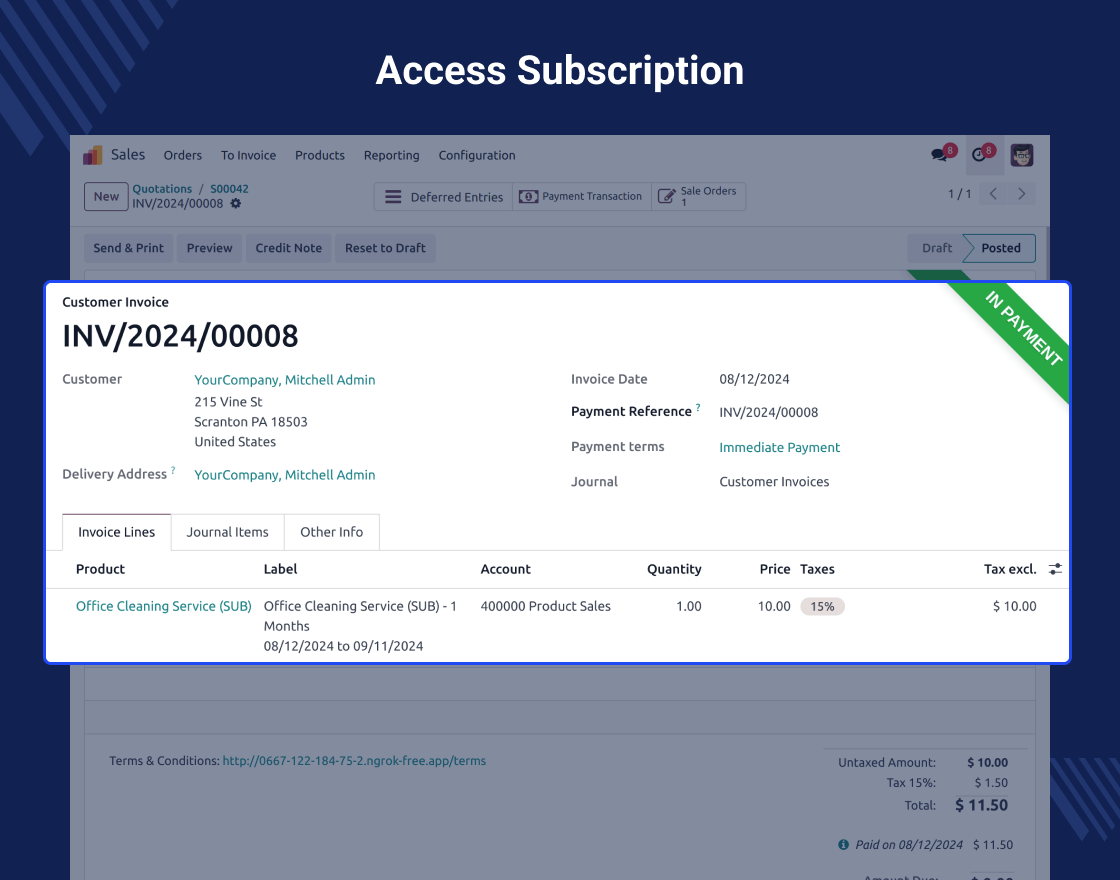Go to previous record arrow
The width and height of the screenshot is (1120, 880).
(x=993, y=194)
